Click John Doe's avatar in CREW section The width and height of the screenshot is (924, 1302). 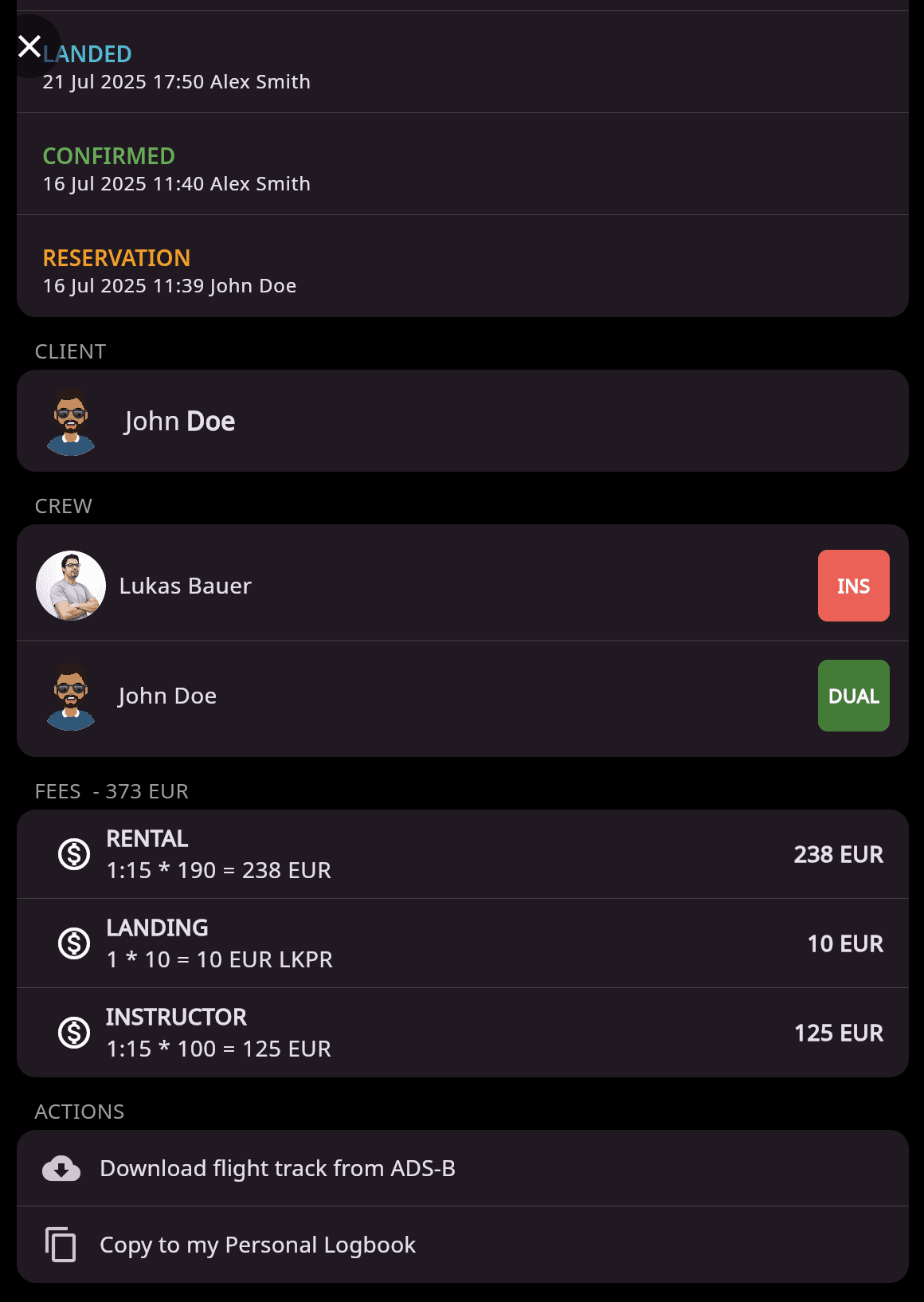click(x=71, y=696)
